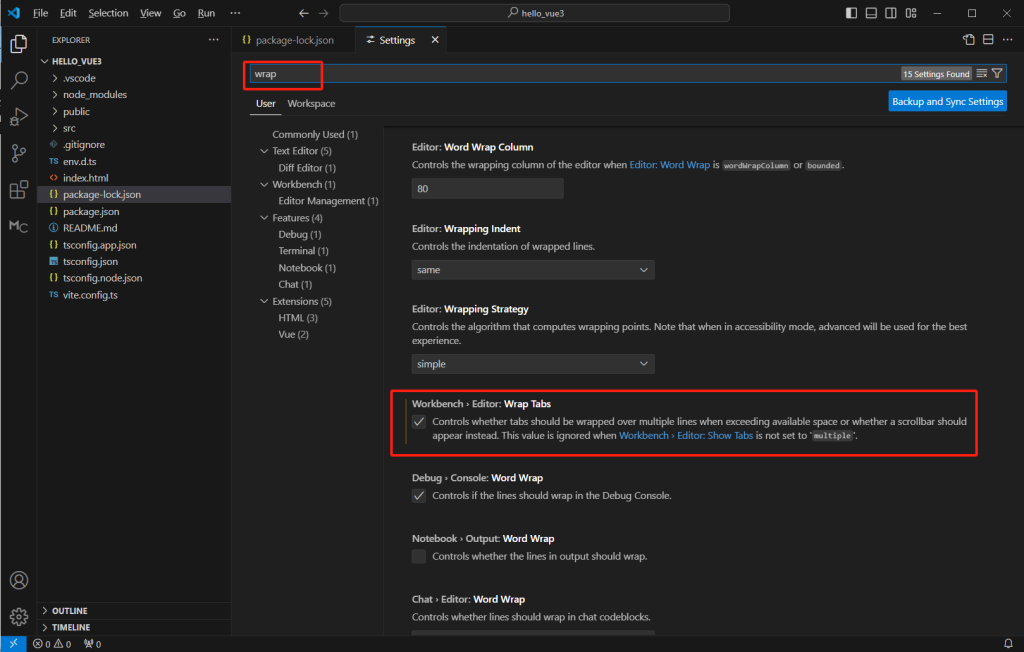The width and height of the screenshot is (1024, 652).
Task: Open the settings filter funnel
Action: click(997, 74)
